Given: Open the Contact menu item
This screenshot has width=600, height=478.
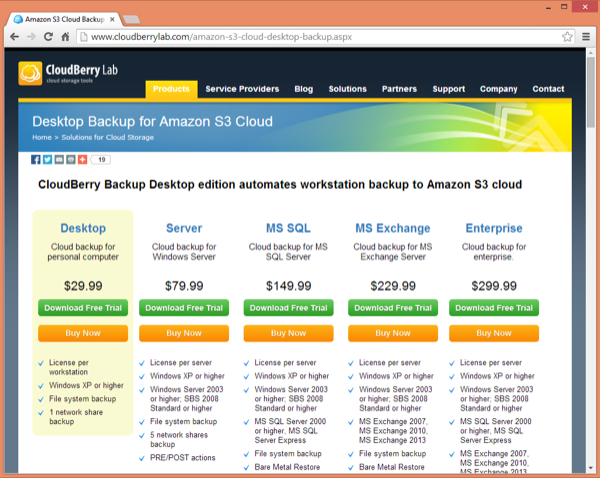Looking at the screenshot, I should tap(548, 89).
